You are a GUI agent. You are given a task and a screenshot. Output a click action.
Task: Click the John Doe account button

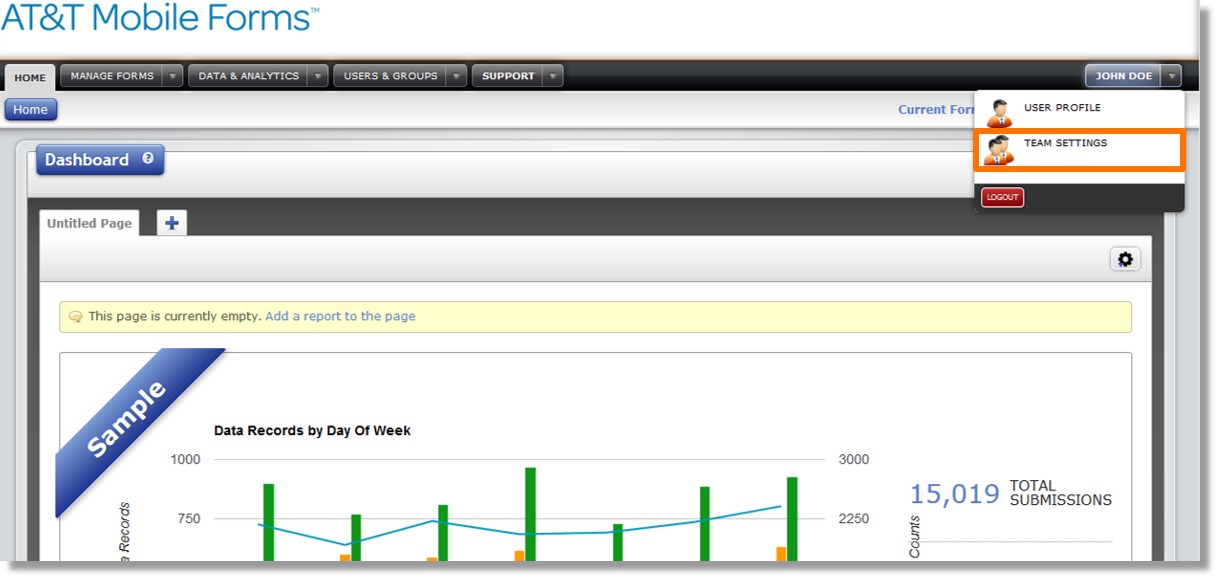click(x=1123, y=76)
